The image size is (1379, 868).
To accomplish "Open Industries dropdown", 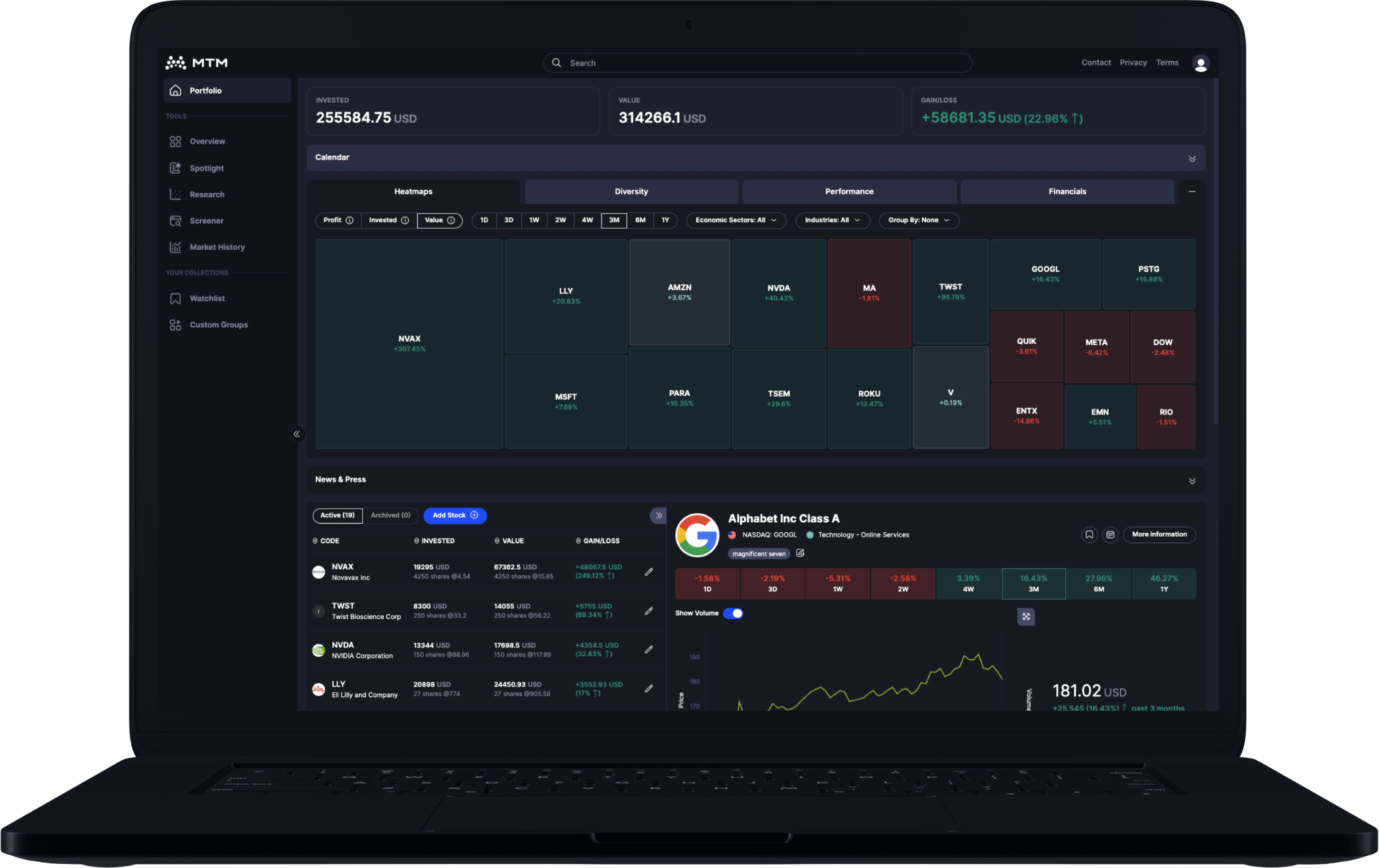I will [x=832, y=221].
